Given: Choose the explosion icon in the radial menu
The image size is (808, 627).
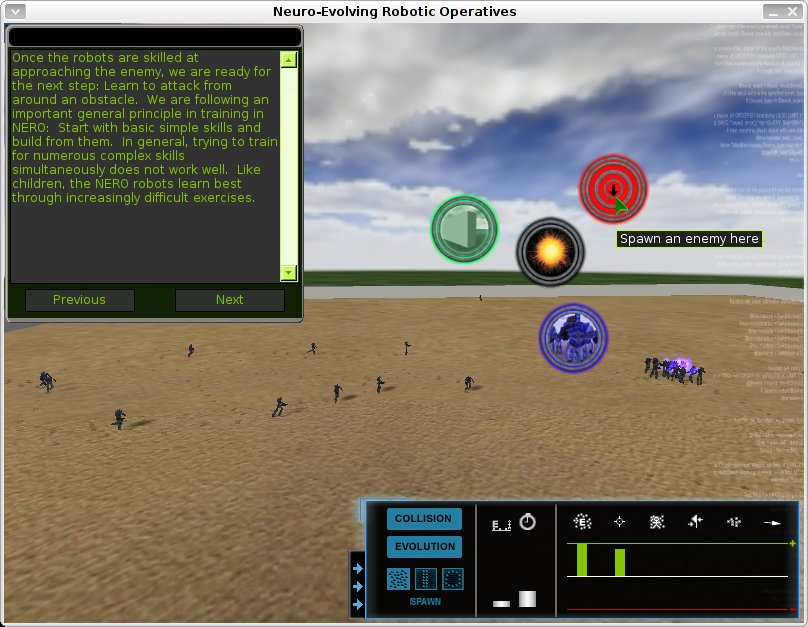Looking at the screenshot, I should pyautogui.click(x=550, y=251).
